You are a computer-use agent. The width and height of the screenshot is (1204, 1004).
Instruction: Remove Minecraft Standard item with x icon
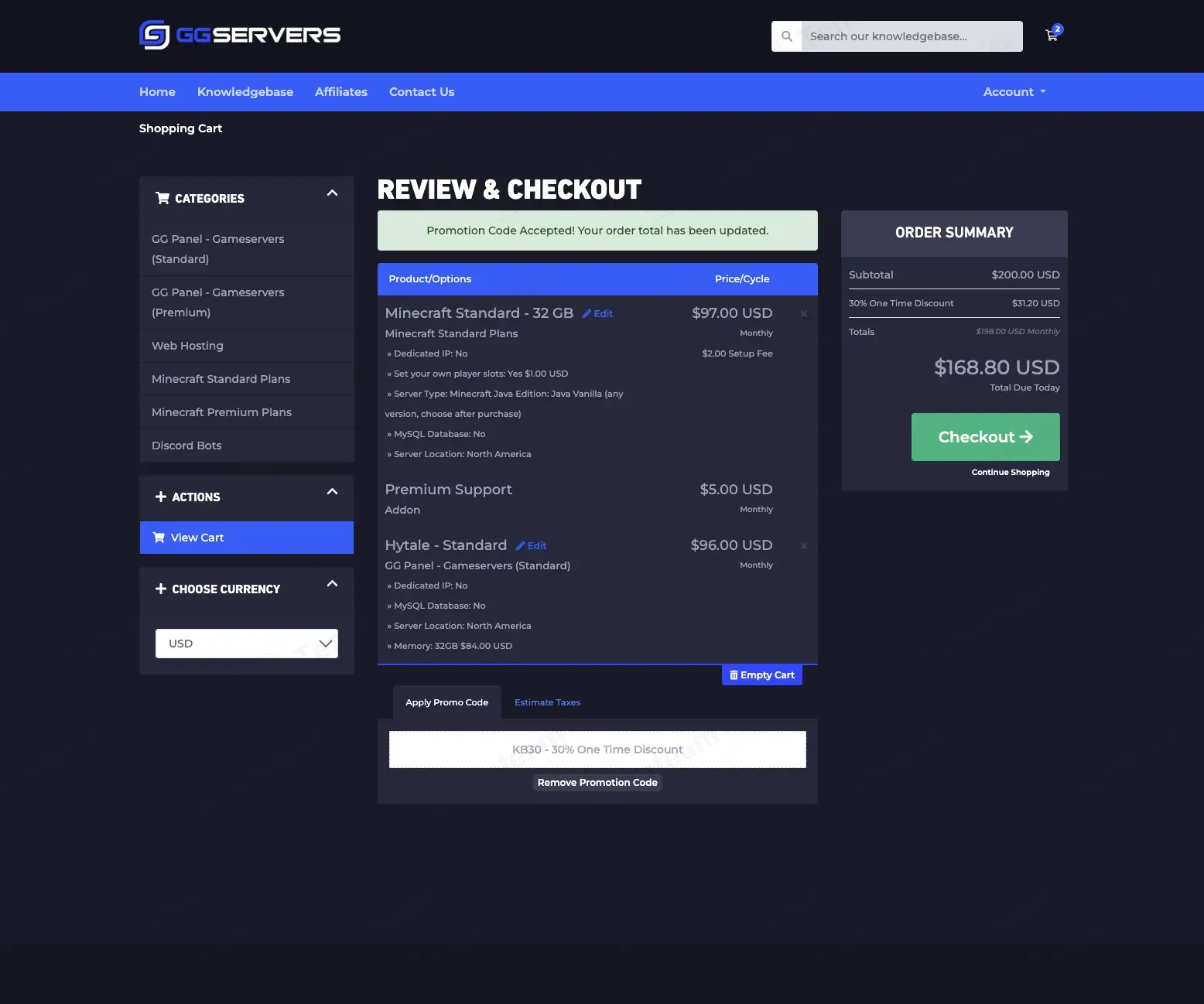pyautogui.click(x=804, y=314)
